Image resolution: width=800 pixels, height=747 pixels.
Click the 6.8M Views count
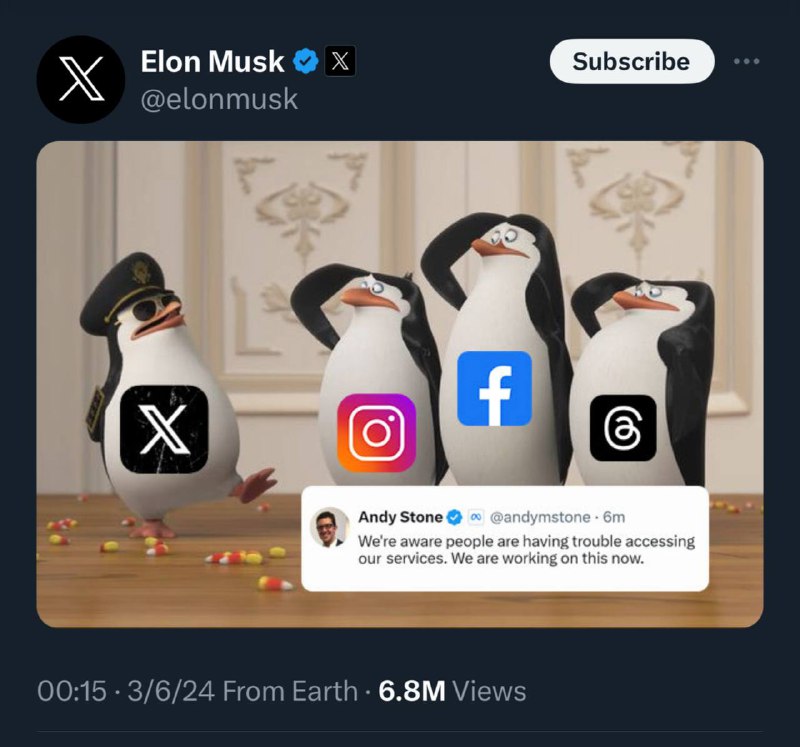(452, 691)
